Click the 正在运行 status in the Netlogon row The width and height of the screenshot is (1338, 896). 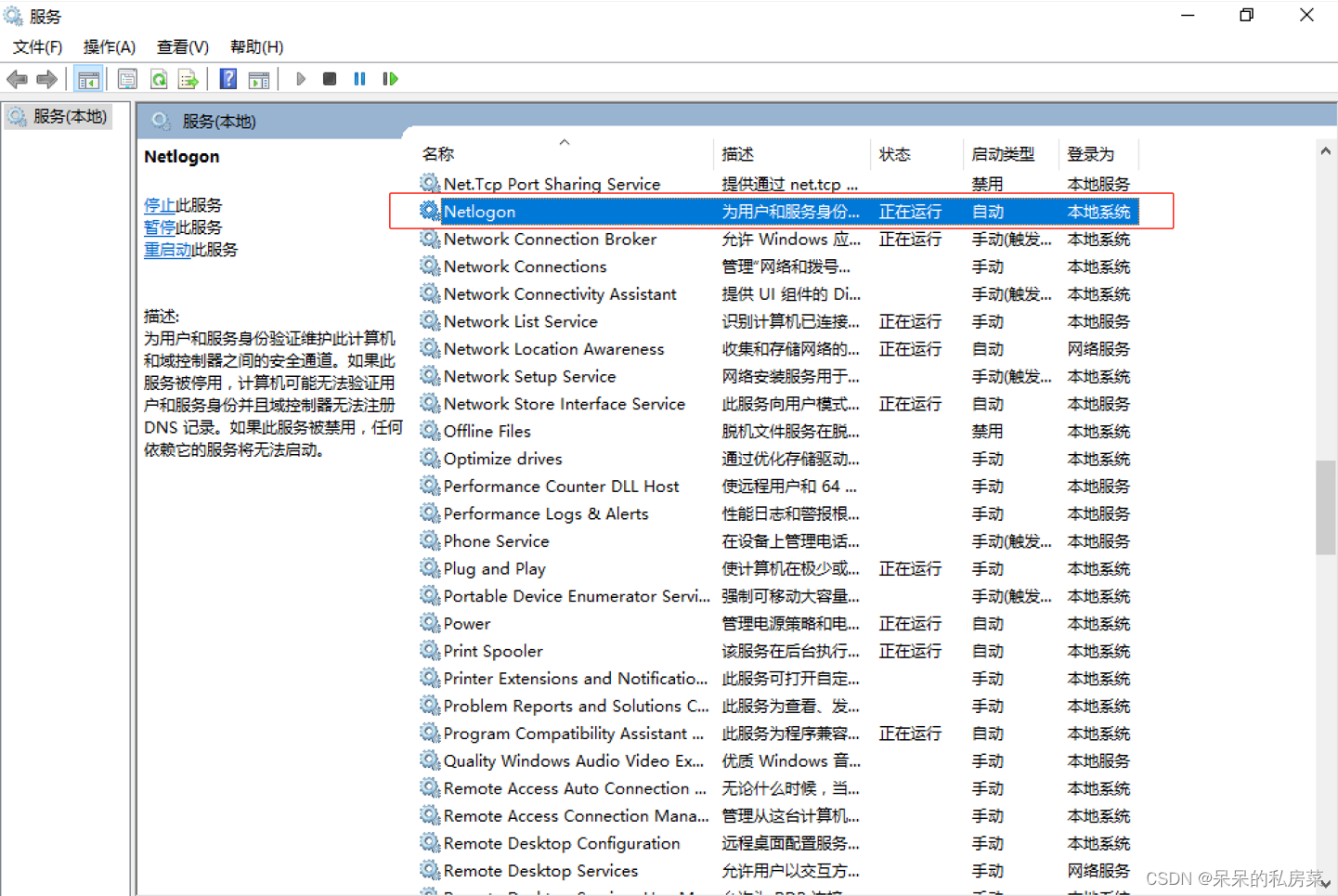click(910, 212)
